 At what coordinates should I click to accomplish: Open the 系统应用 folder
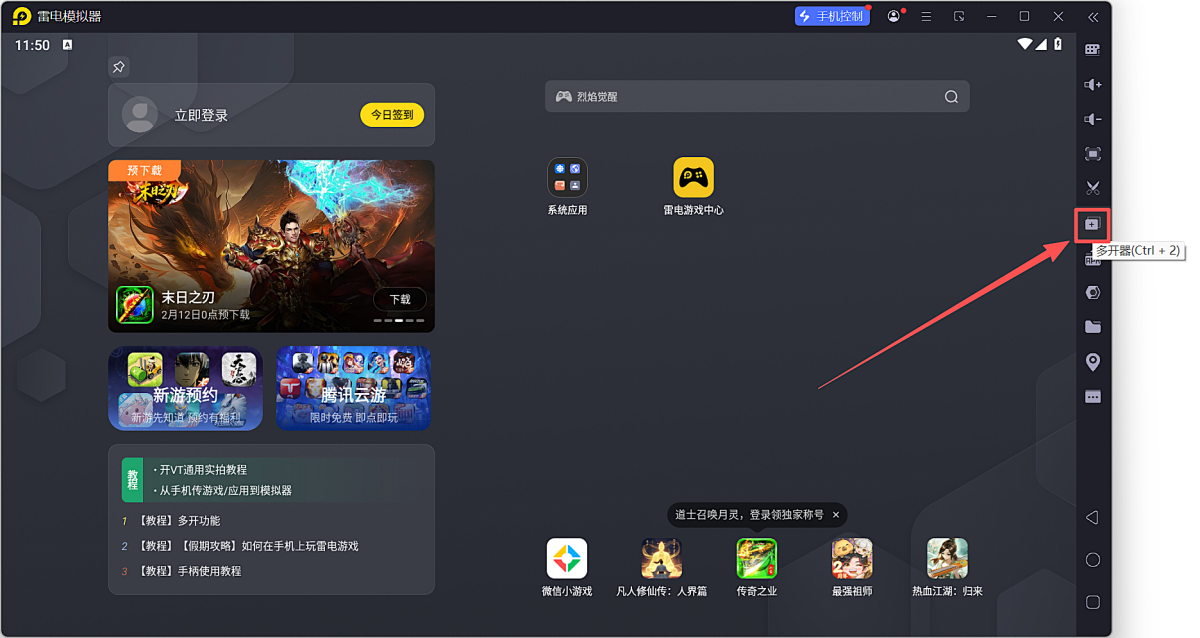click(x=567, y=178)
